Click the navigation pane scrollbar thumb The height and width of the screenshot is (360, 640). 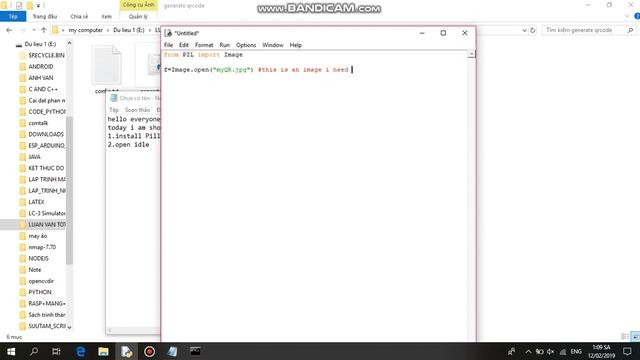click(69, 190)
